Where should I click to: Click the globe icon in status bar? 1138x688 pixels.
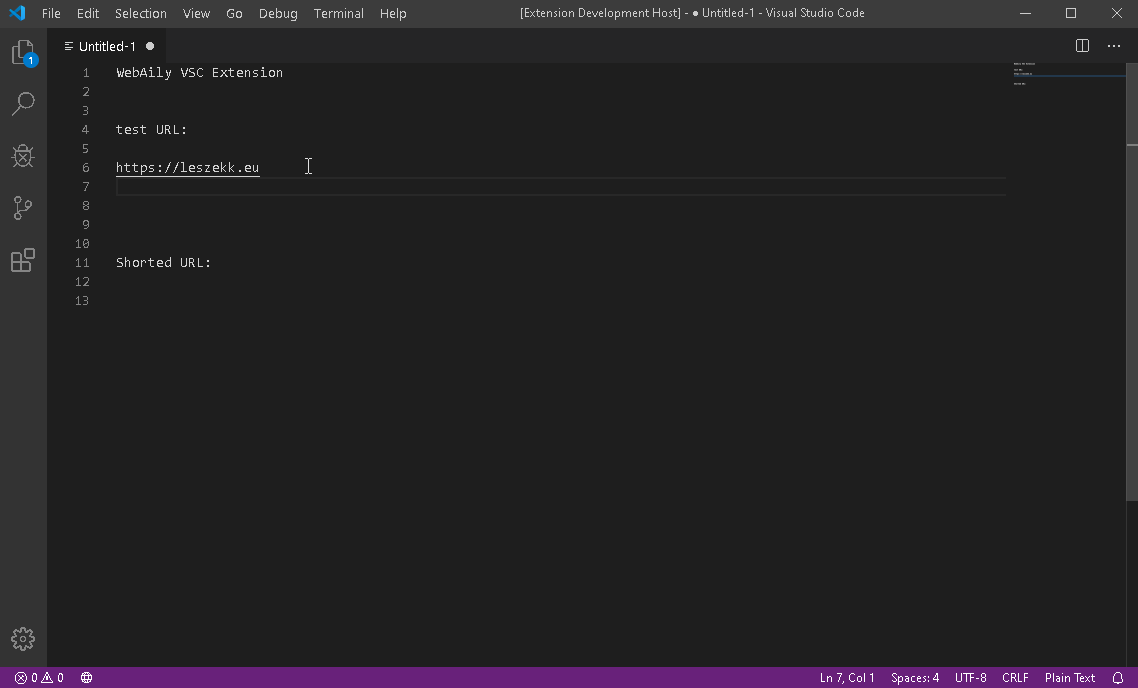(x=86, y=678)
